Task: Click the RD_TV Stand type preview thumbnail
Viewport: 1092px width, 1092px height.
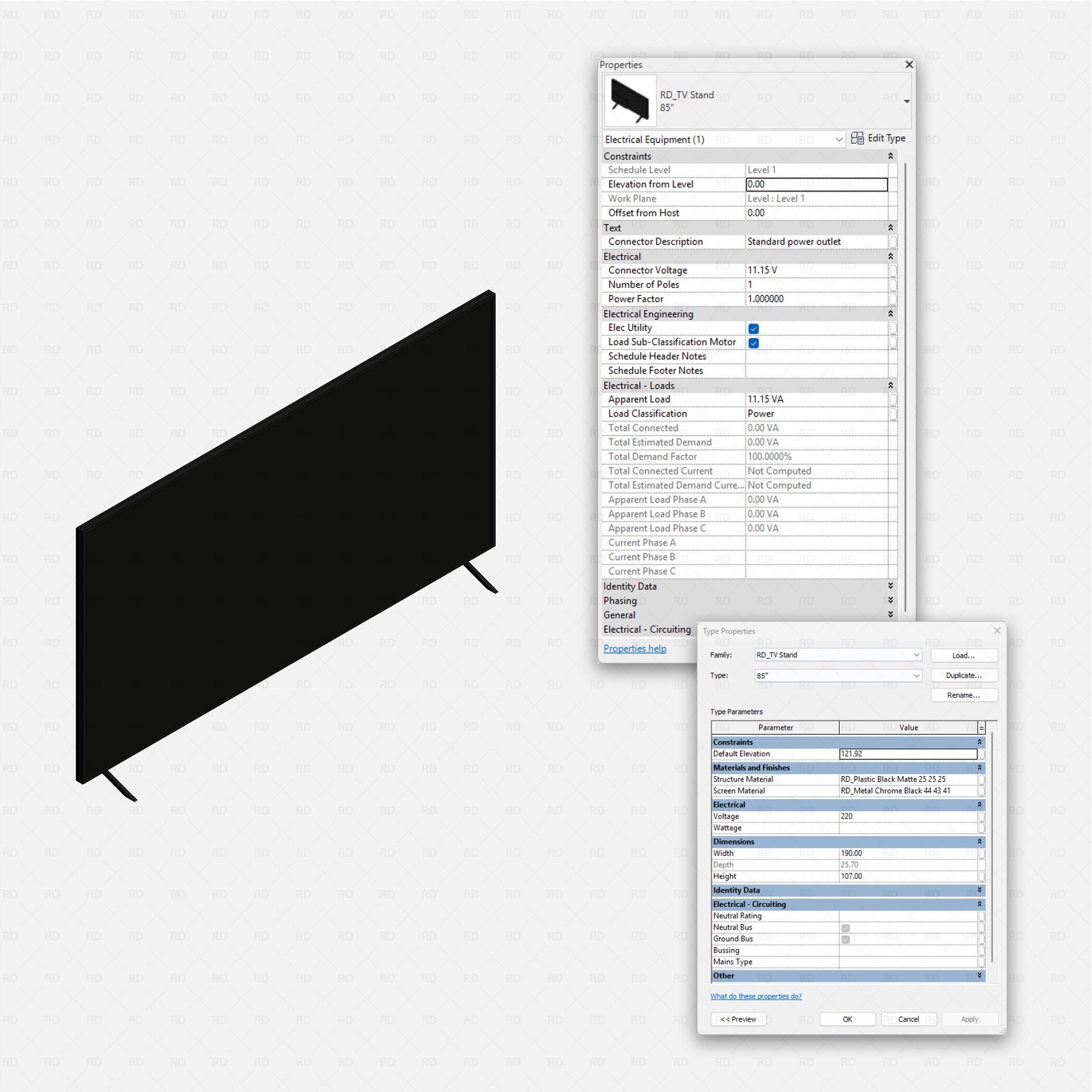Action: point(630,100)
